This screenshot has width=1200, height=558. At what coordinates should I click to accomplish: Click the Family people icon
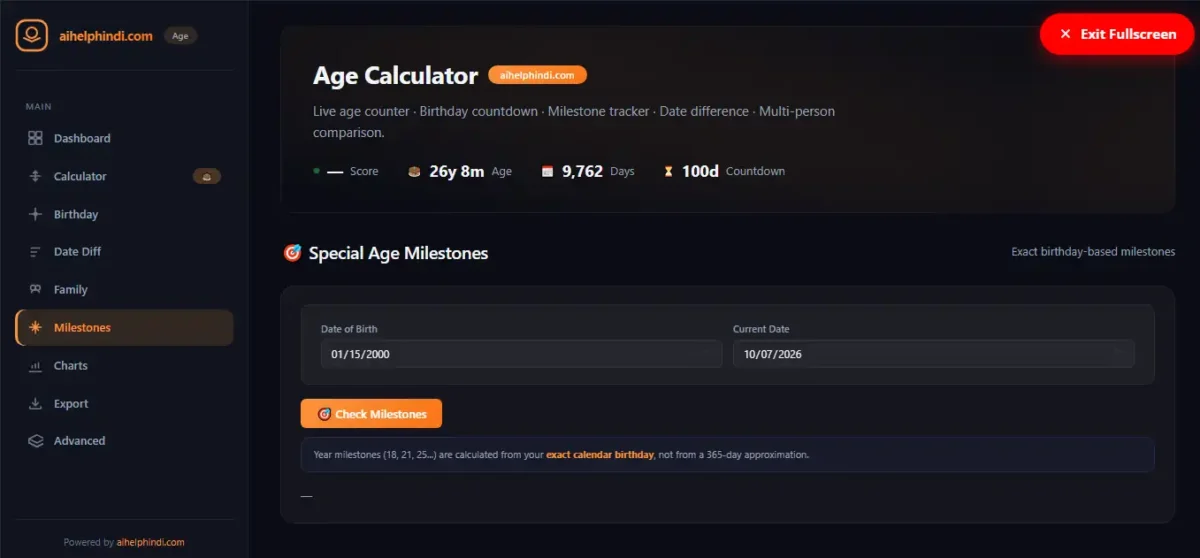point(35,290)
